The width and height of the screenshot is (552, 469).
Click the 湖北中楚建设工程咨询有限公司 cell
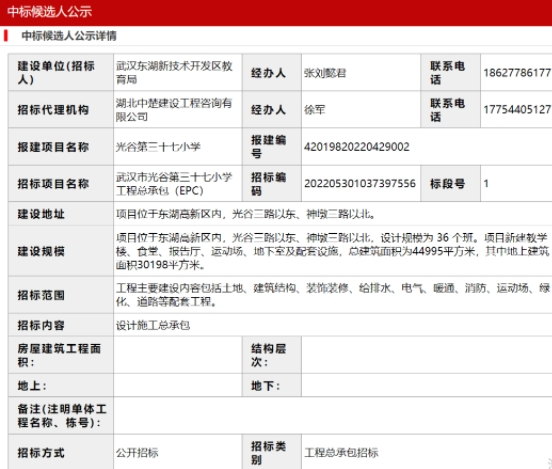(177, 110)
